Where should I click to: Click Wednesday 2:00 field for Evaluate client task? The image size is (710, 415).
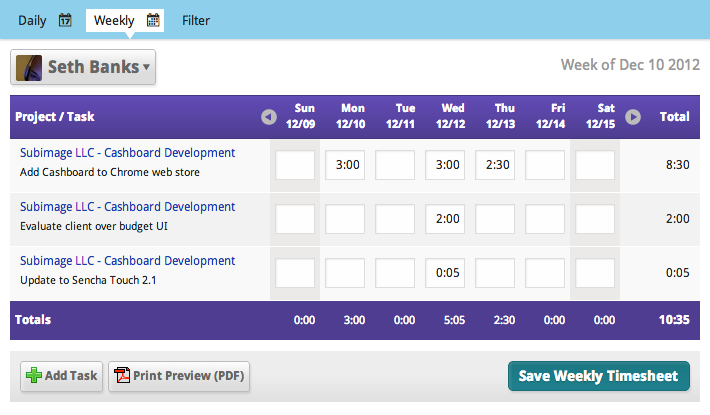(445, 219)
